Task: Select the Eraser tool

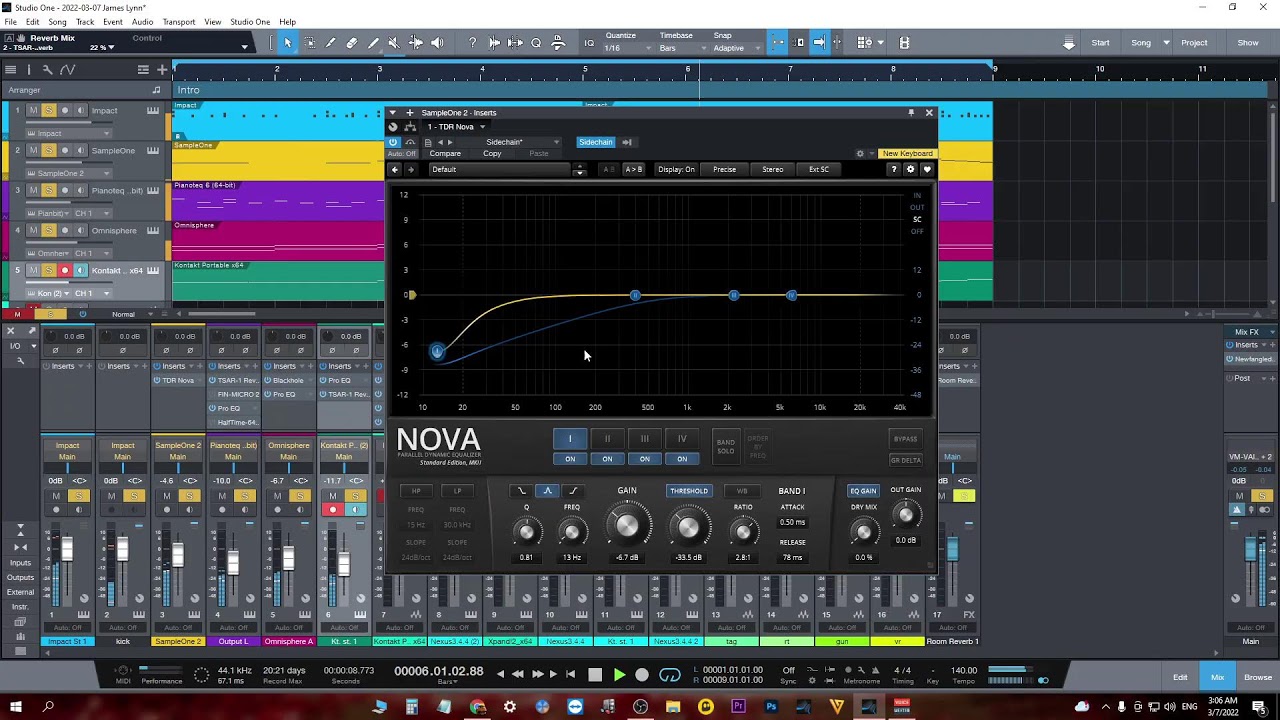Action: tap(352, 43)
